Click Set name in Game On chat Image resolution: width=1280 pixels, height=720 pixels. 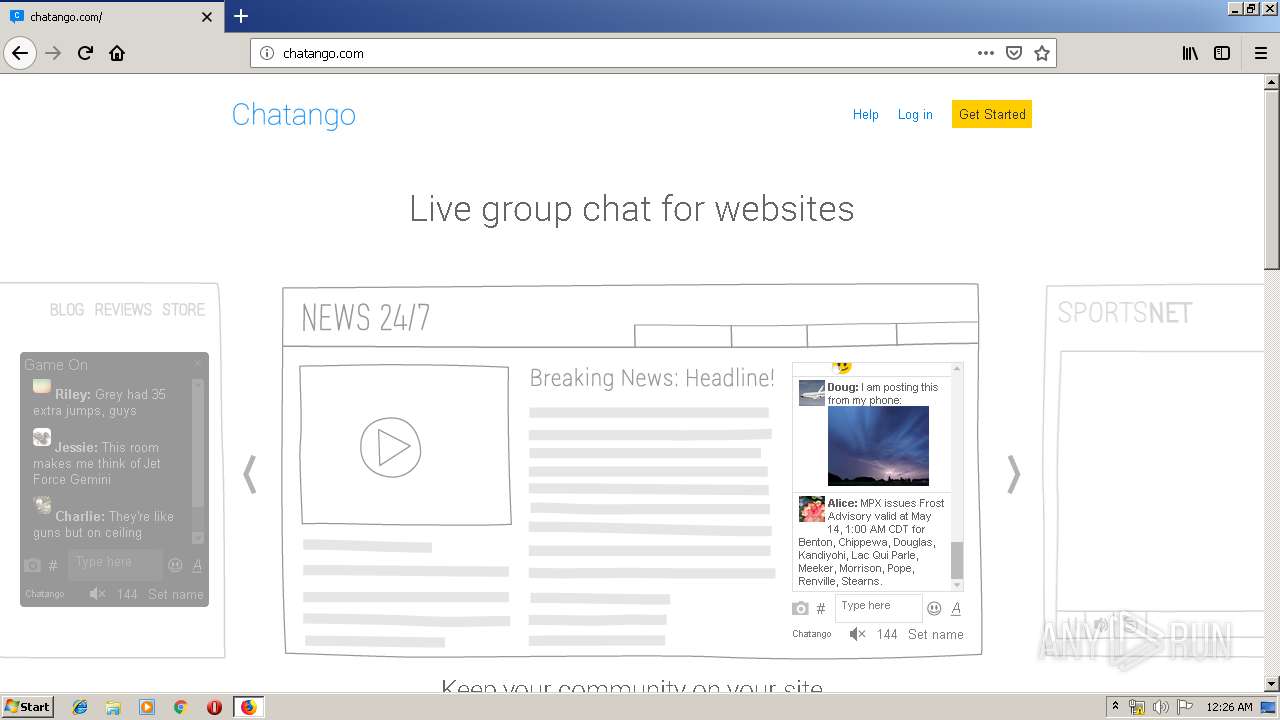(176, 594)
